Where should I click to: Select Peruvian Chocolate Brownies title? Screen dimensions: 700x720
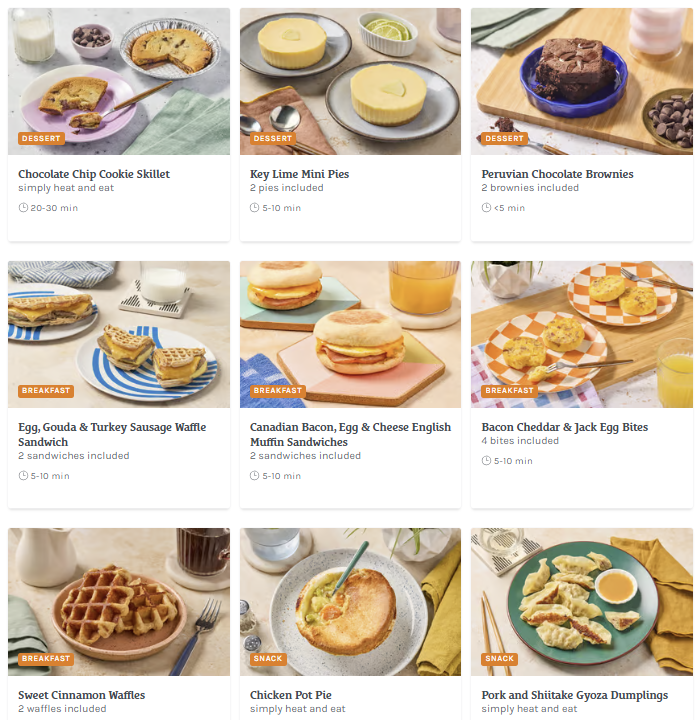pos(557,174)
